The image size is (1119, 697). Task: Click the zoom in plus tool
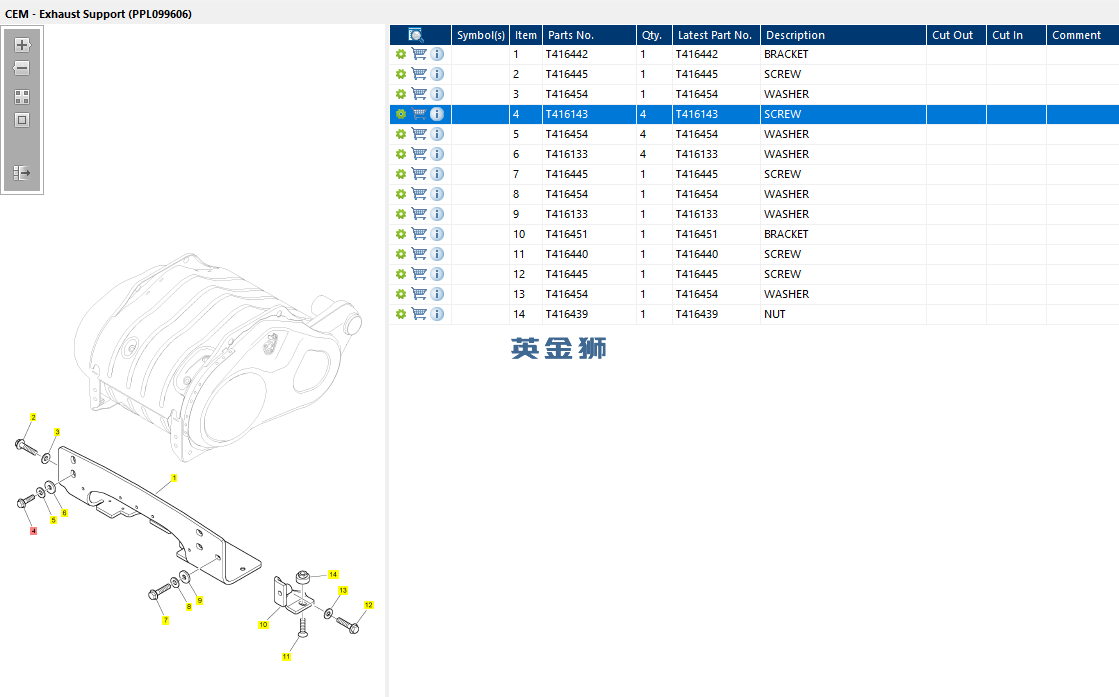(22, 45)
